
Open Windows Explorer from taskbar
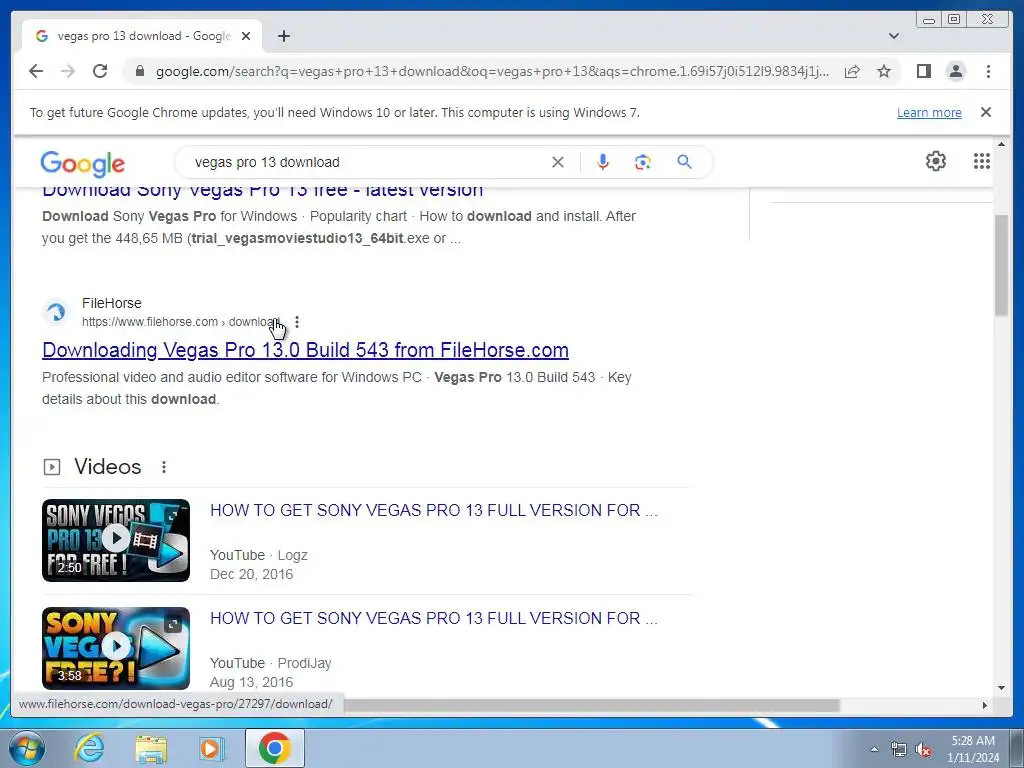(x=151, y=748)
